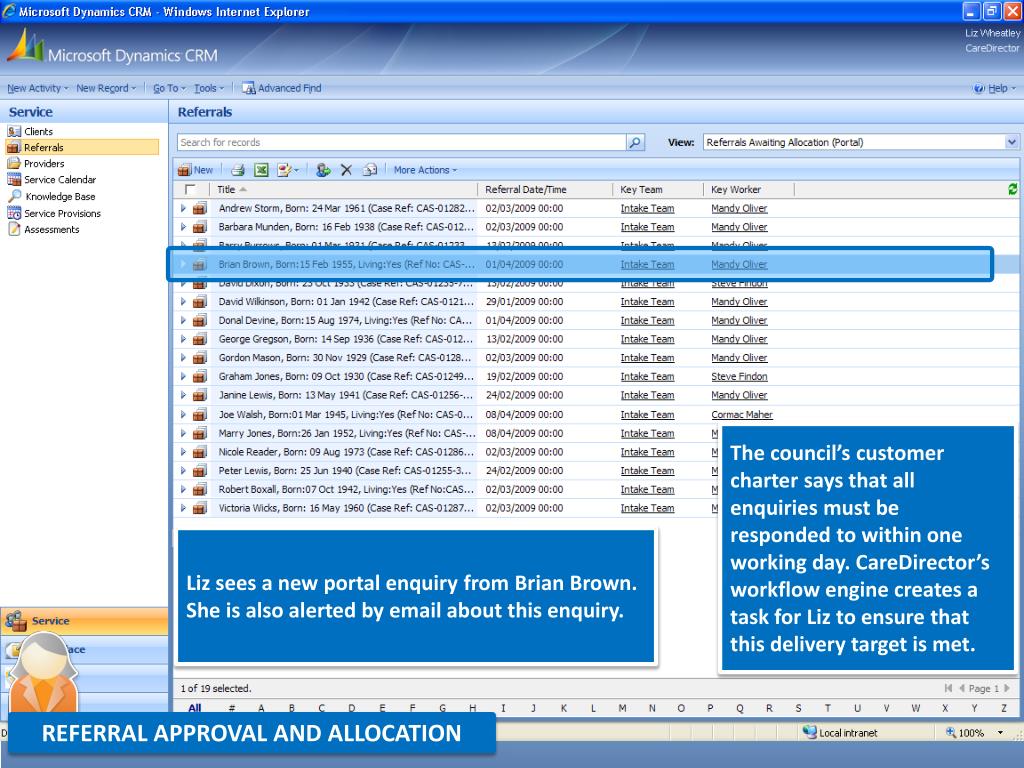Screen dimensions: 1024x768
Task: Click the 19/02/2009 00:00 date cell
Action: coord(524,377)
